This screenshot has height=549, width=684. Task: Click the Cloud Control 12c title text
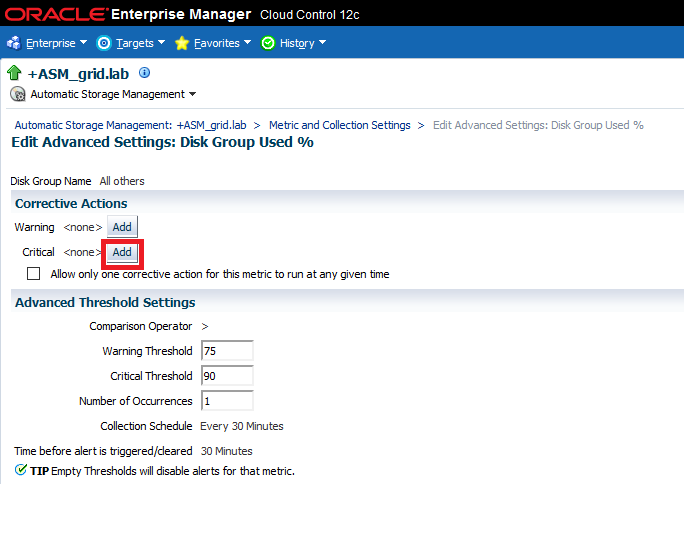[310, 14]
